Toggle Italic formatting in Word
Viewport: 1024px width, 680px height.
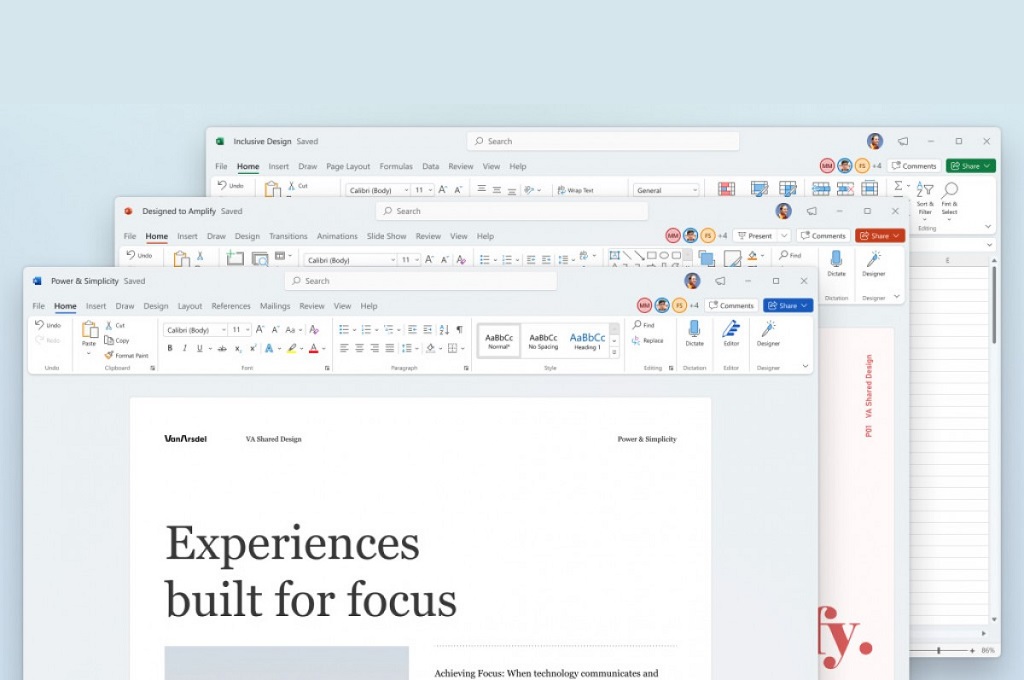point(185,348)
